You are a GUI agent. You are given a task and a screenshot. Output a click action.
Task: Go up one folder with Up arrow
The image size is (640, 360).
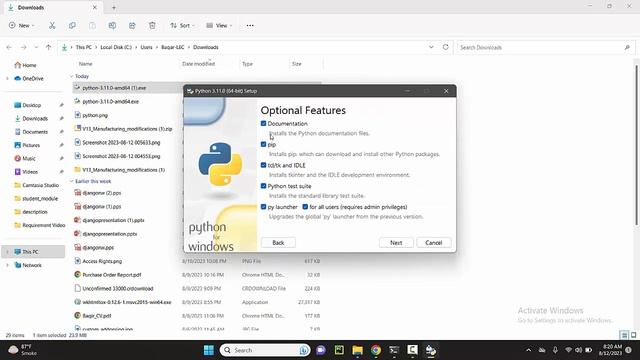tap(49, 47)
